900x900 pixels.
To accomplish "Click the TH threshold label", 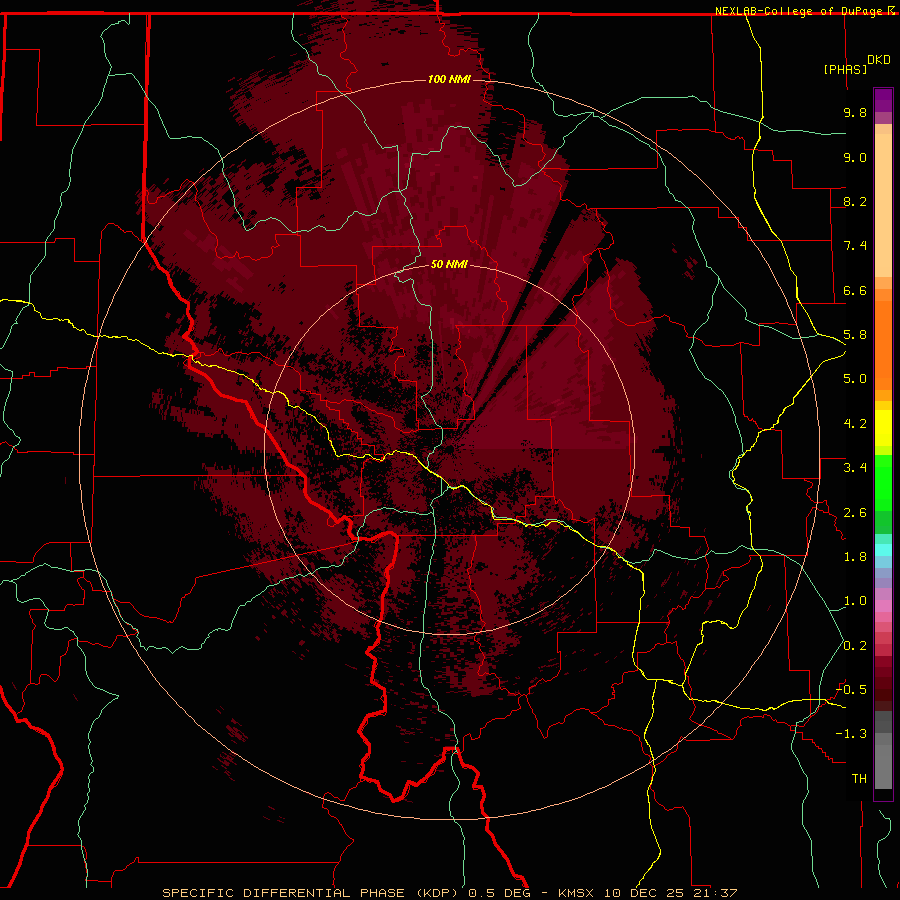I will point(859,779).
